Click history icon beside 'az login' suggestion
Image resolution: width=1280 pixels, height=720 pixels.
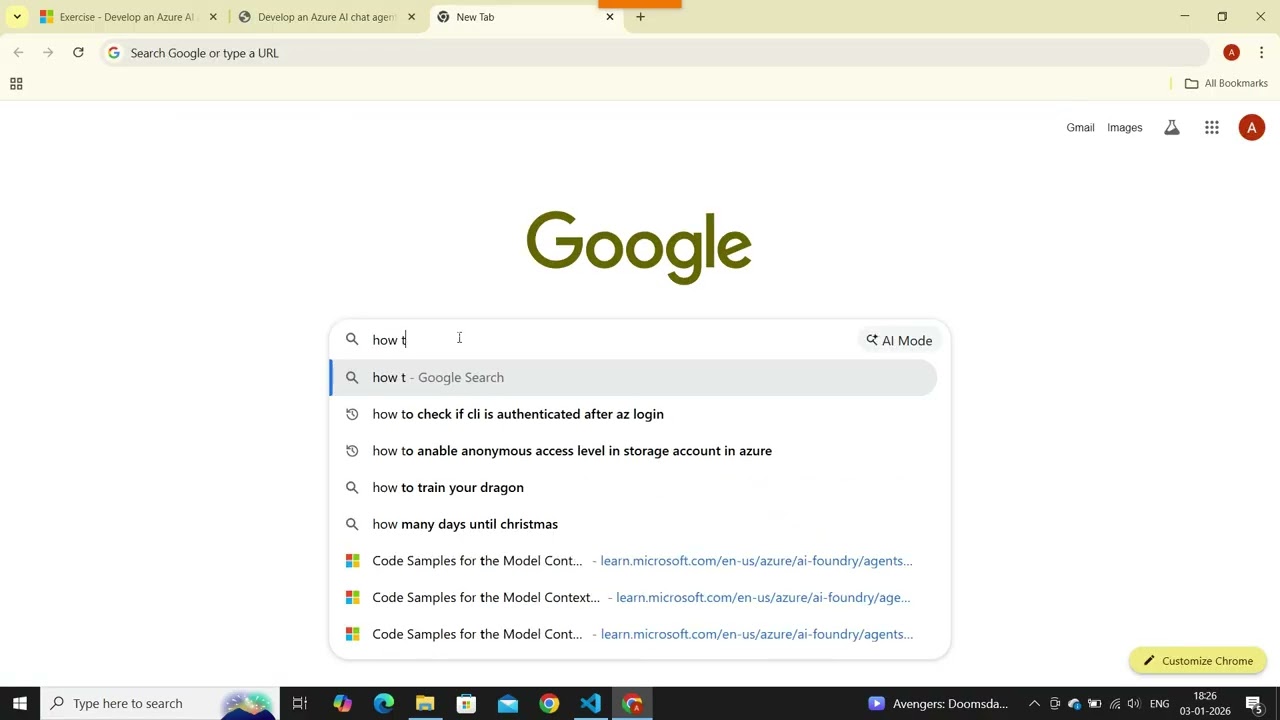point(352,414)
